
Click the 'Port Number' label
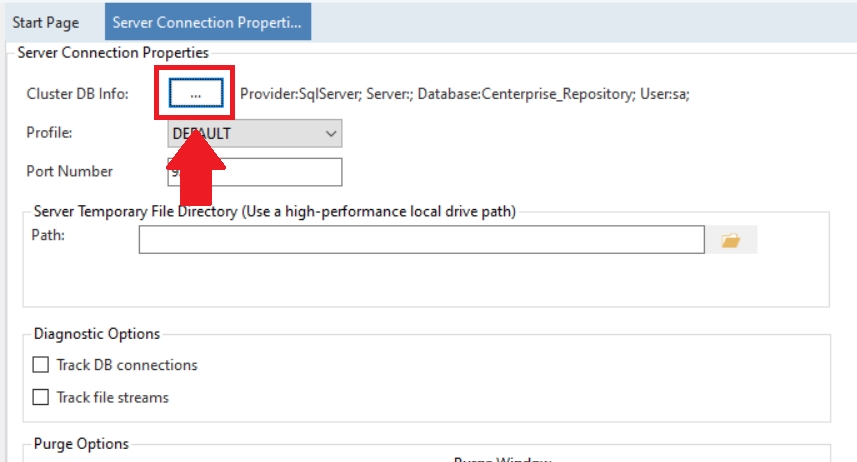(69, 171)
